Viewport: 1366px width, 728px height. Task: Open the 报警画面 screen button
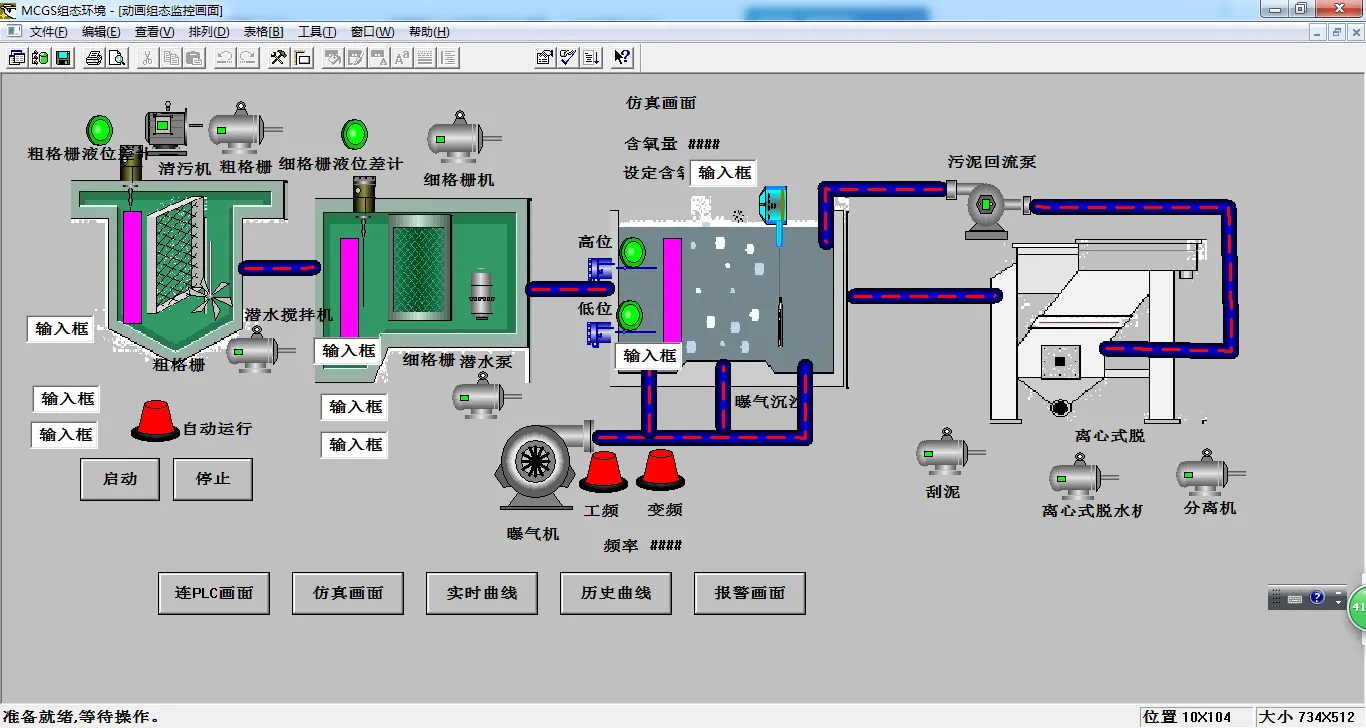749,592
